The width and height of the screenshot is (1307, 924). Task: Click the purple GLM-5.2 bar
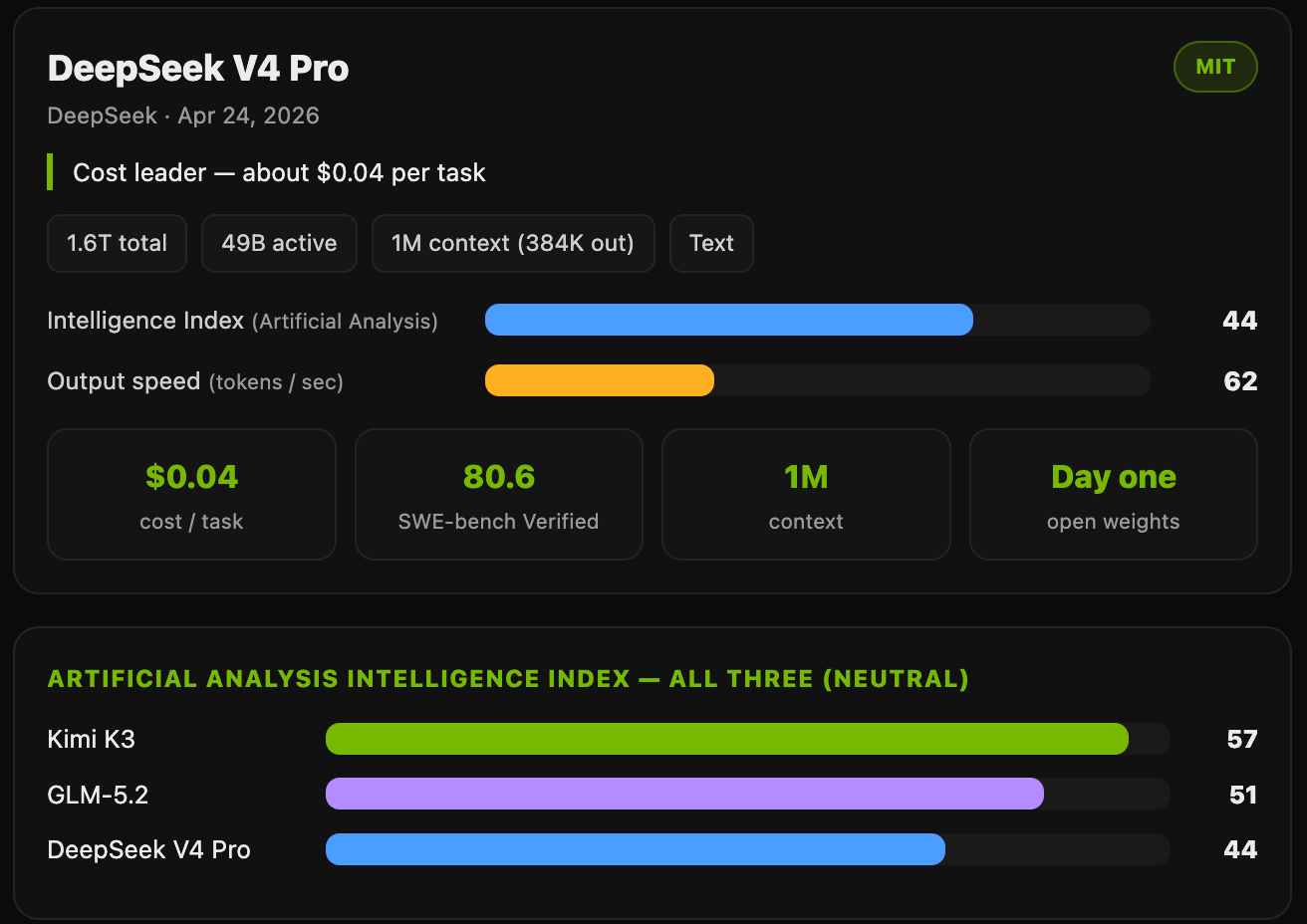684,794
